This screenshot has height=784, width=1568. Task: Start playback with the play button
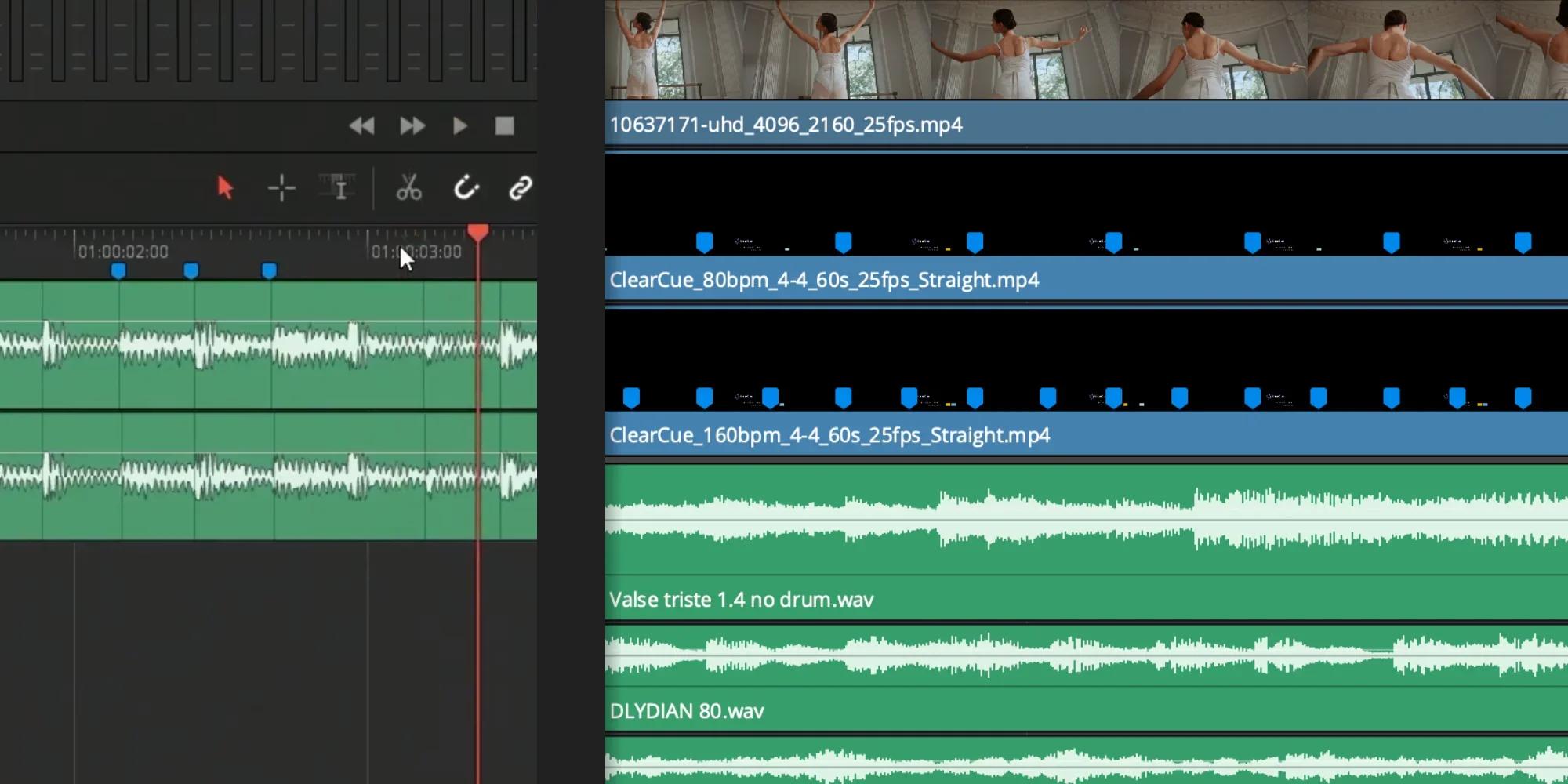(460, 125)
